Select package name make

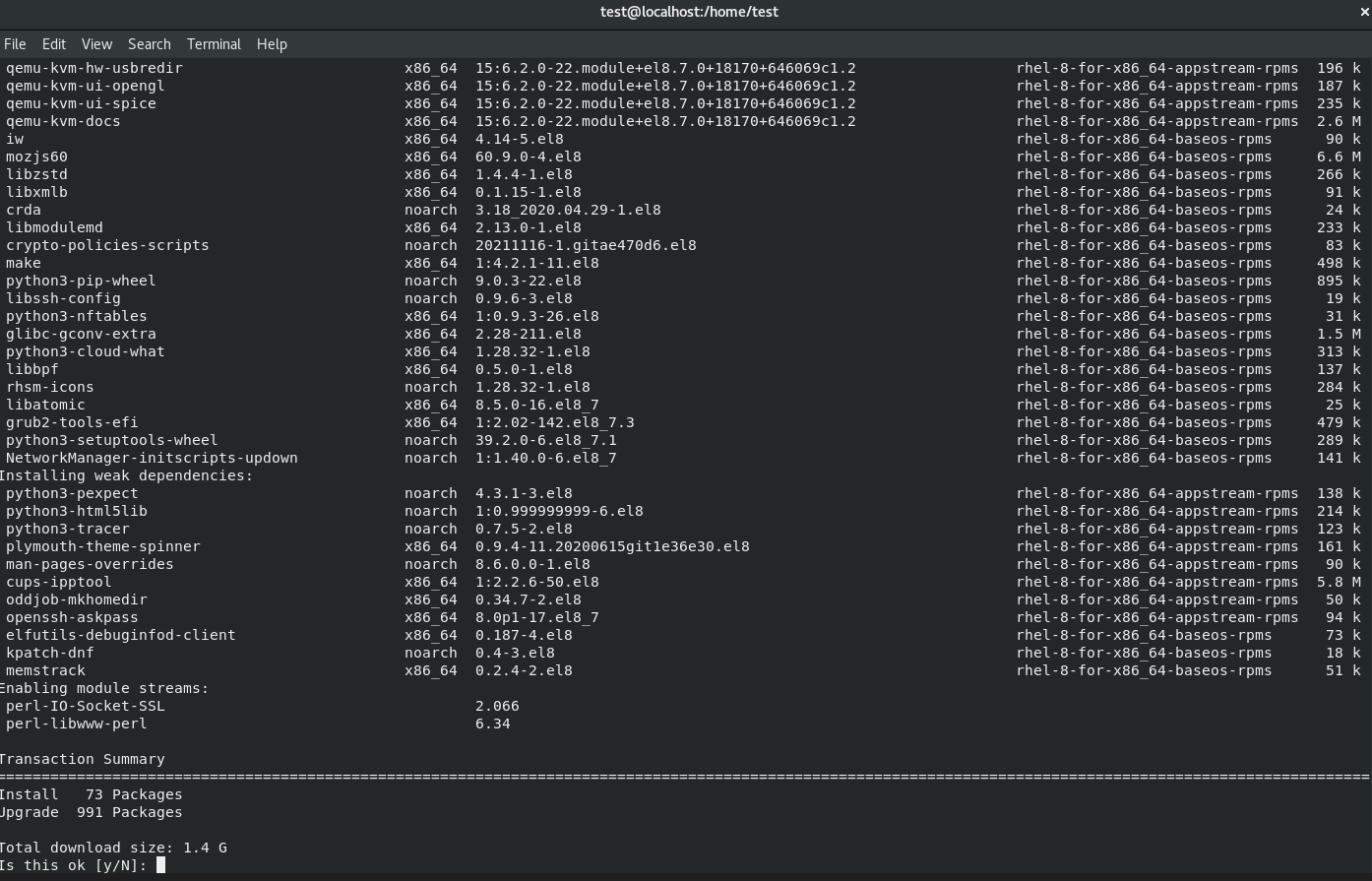point(24,263)
